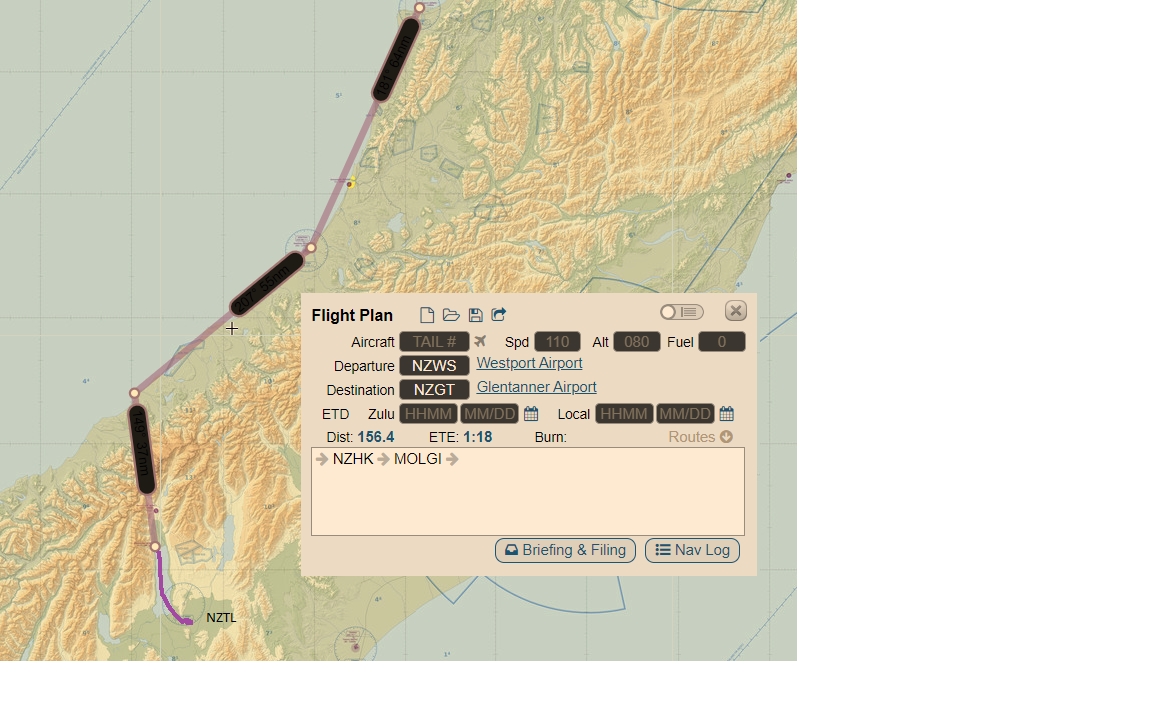Open Briefing & Filing
This screenshot has height=720, width=1152.
tap(565, 550)
